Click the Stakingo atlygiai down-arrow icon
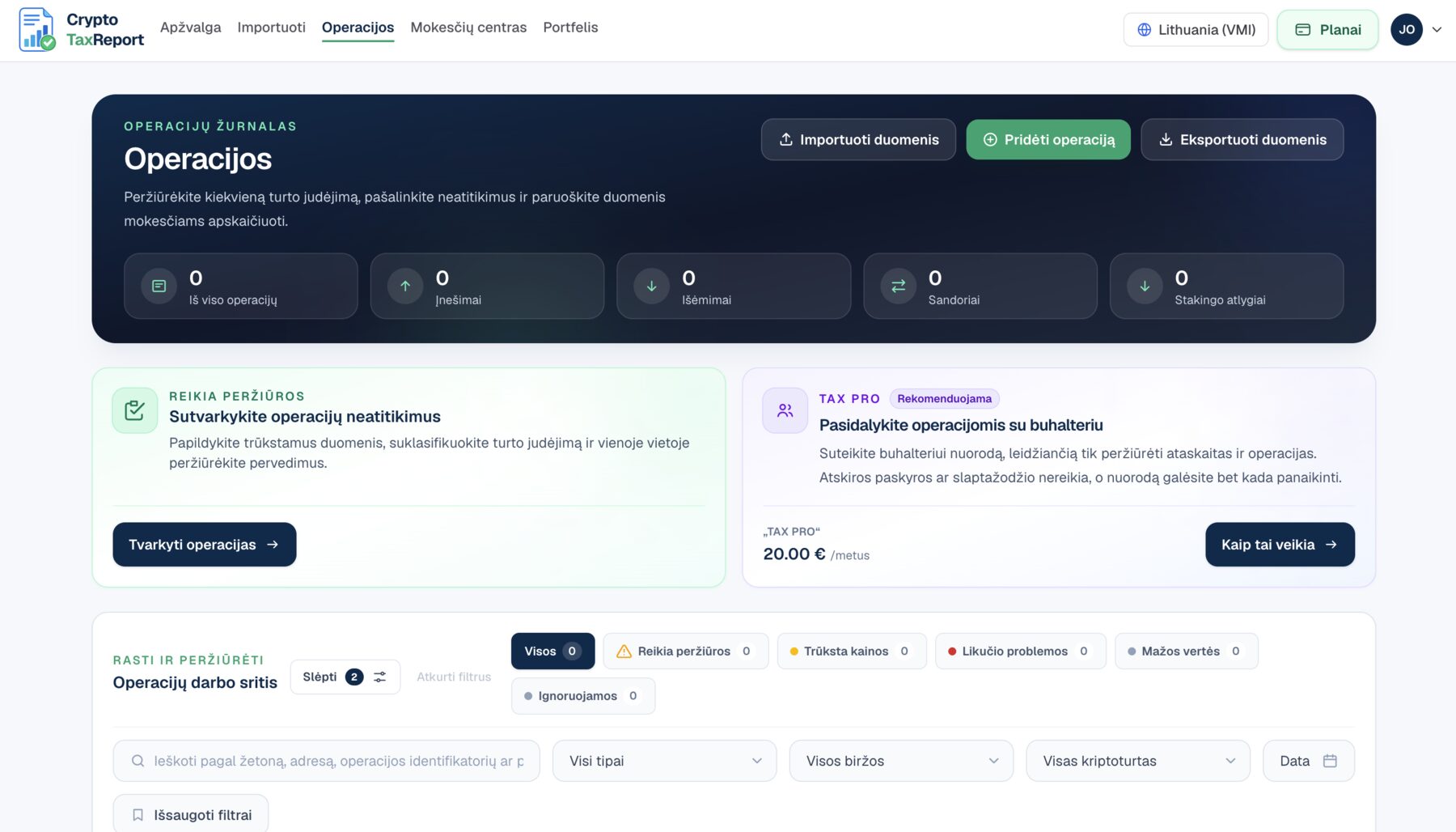This screenshot has height=832, width=1456. point(1145,286)
